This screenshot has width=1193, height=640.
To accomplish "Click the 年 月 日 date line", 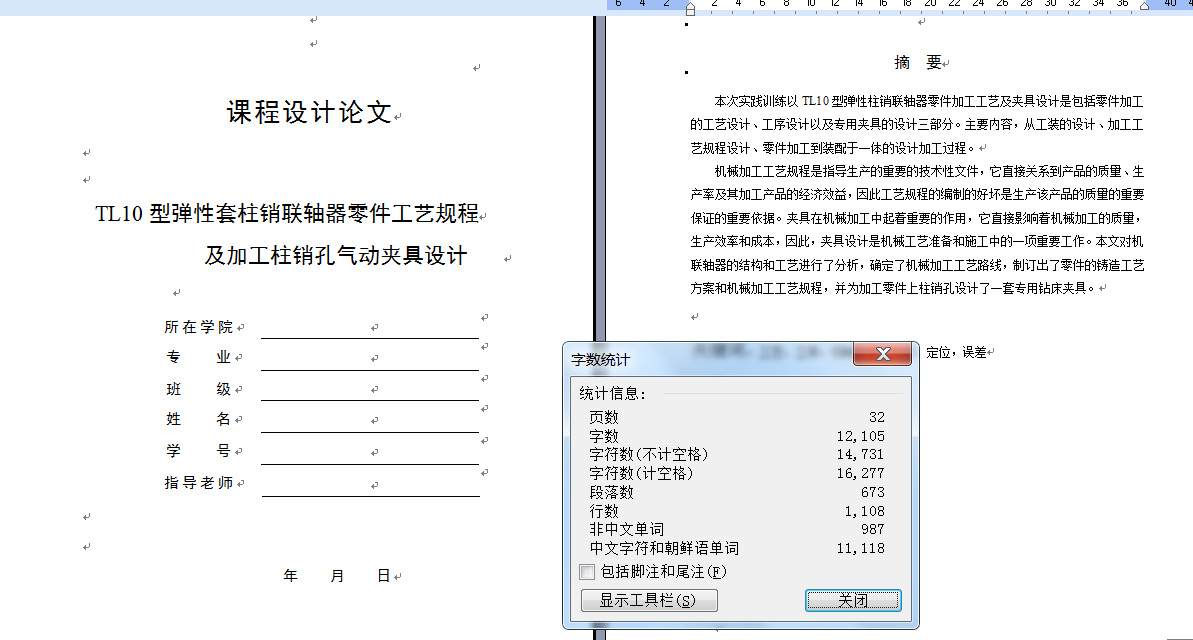I will pos(336,576).
